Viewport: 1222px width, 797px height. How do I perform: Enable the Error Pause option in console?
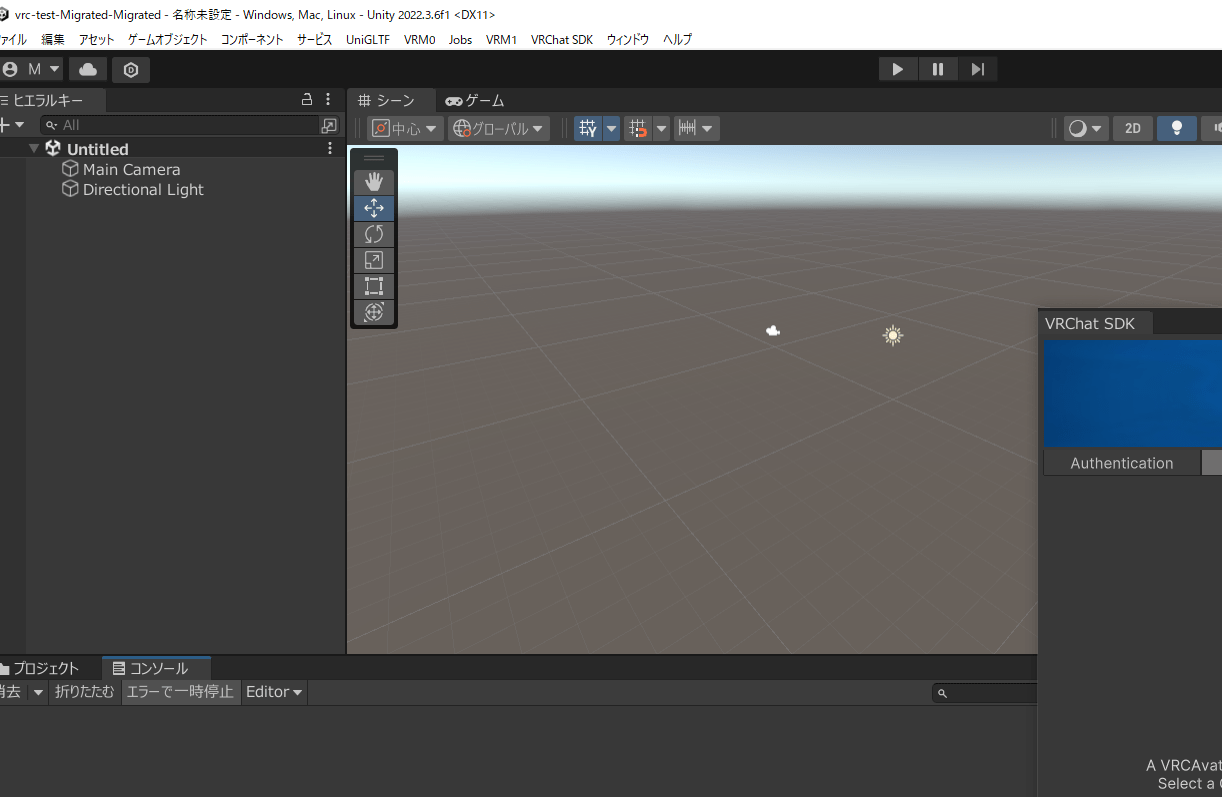point(180,692)
